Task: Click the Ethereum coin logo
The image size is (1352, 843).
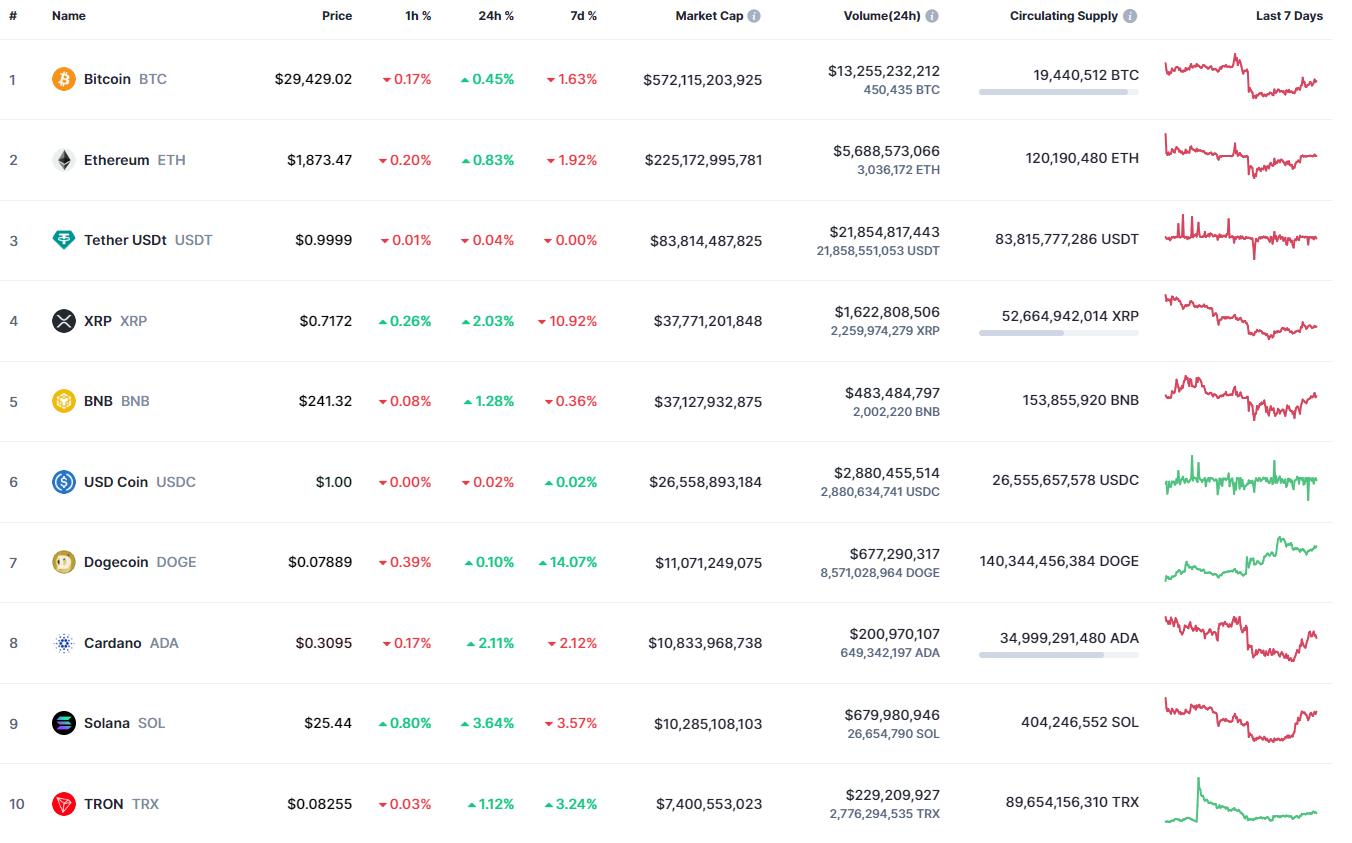Action: (63, 159)
